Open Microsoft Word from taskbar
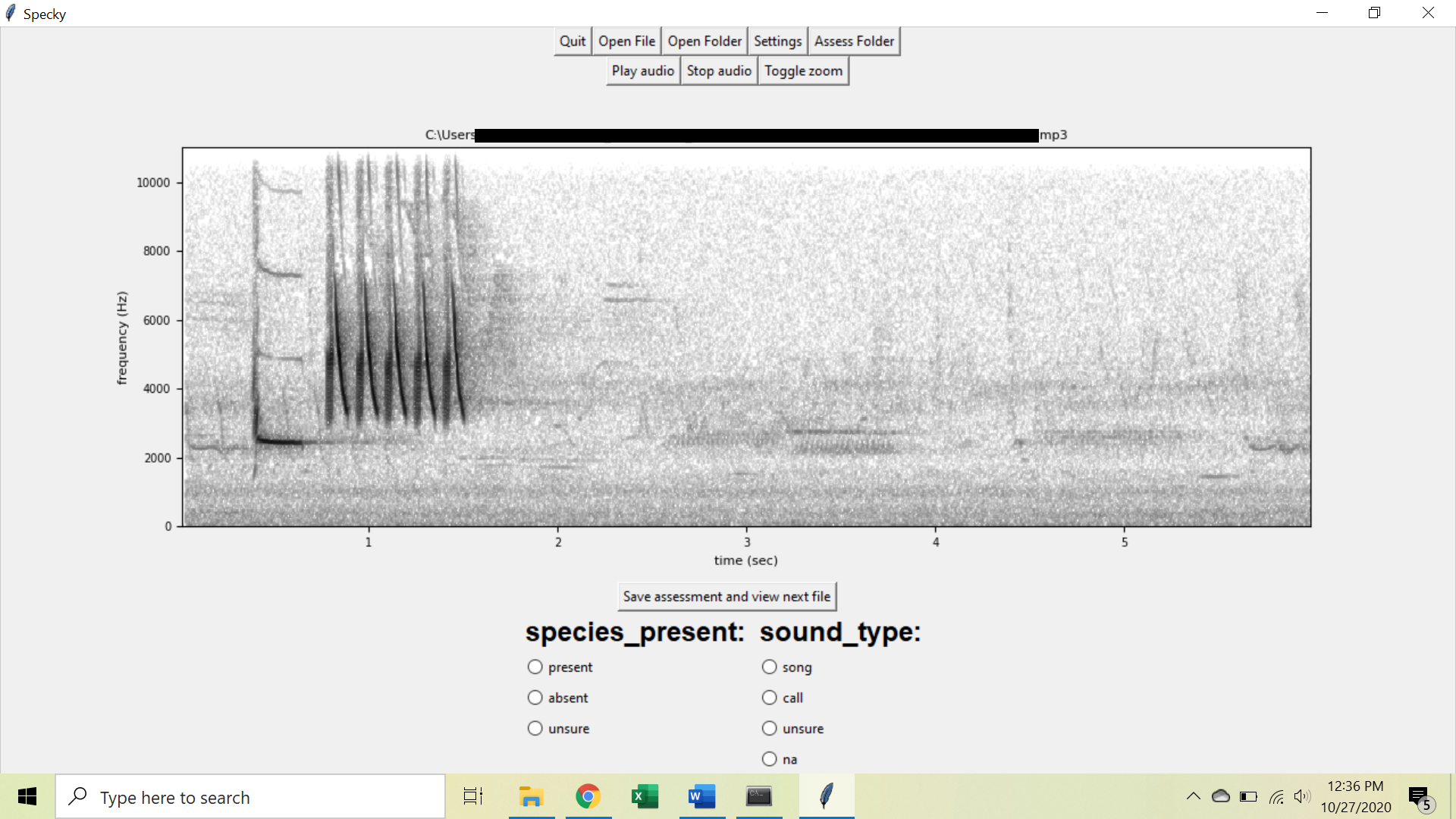Screen dimensions: 1456x819 point(701,796)
